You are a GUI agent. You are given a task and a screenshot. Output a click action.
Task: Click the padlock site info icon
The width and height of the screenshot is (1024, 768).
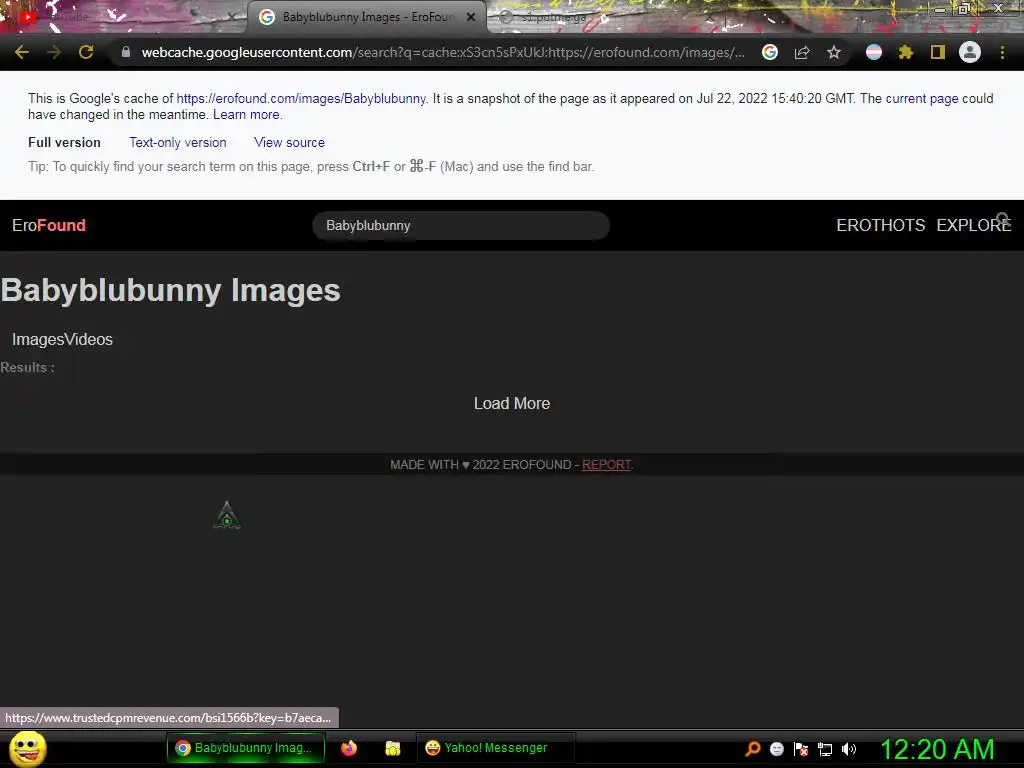[x=126, y=52]
